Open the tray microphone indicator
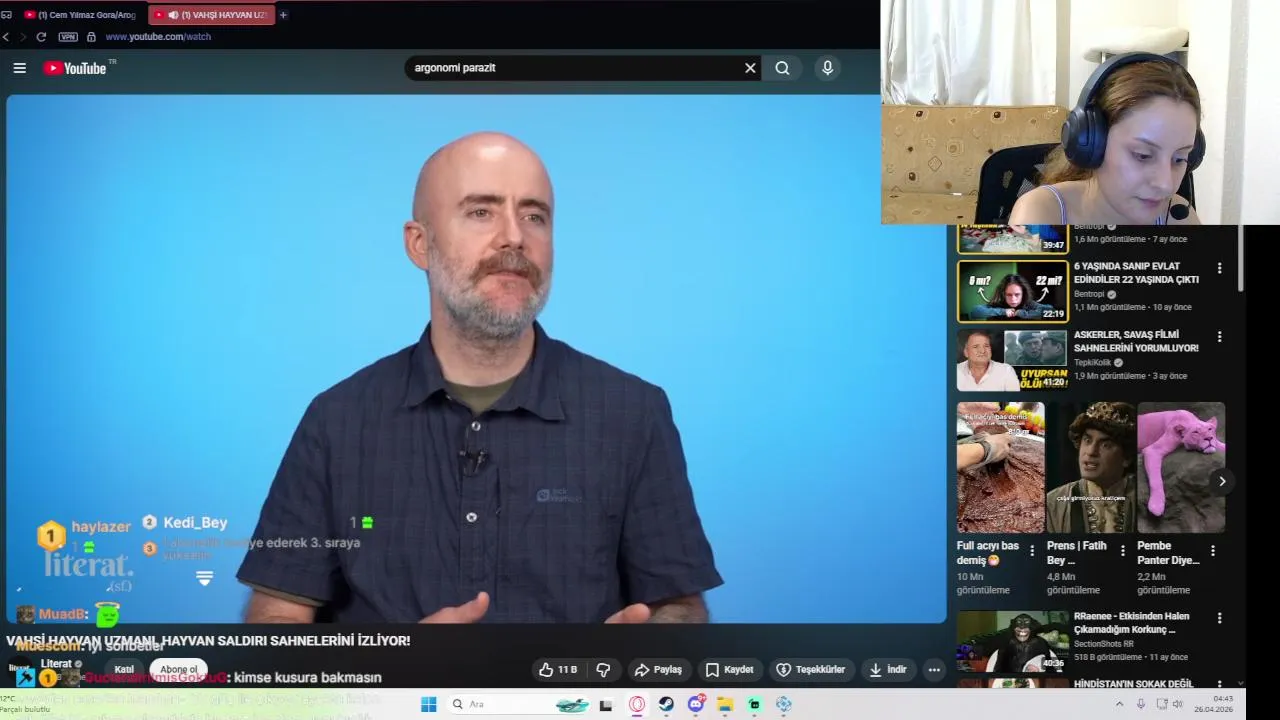The width and height of the screenshot is (1280, 720). click(1141, 704)
